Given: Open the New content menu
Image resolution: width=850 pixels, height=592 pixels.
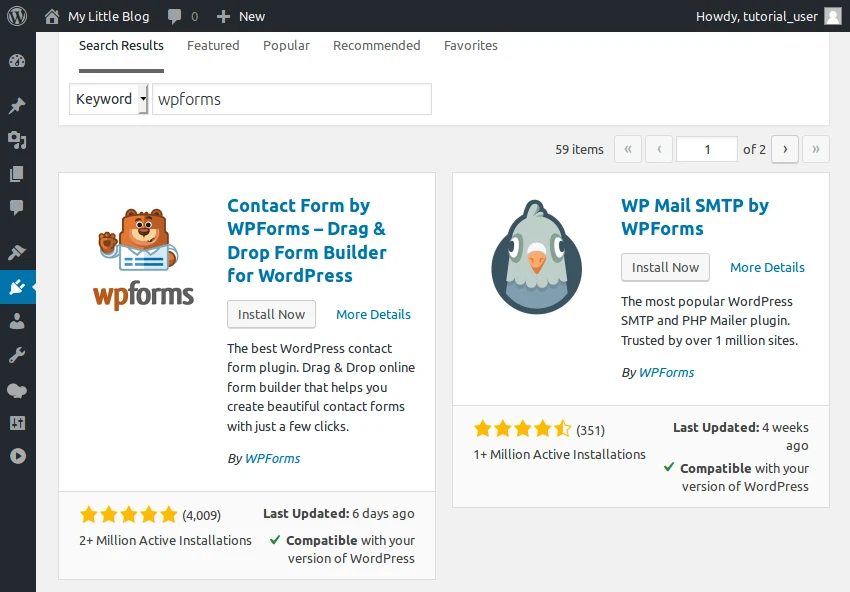Looking at the screenshot, I should 252,17.
